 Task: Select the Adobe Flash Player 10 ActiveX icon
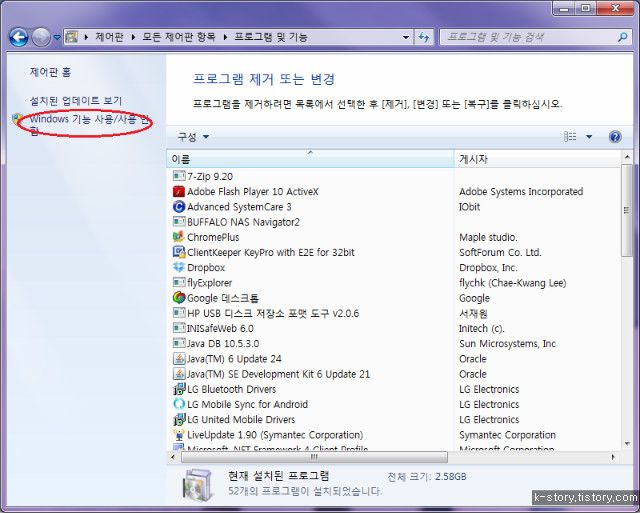179,191
